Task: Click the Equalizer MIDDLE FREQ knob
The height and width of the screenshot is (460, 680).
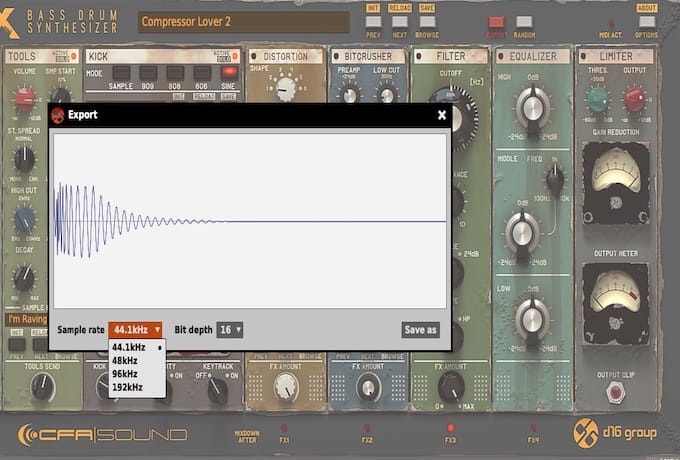Action: (555, 179)
